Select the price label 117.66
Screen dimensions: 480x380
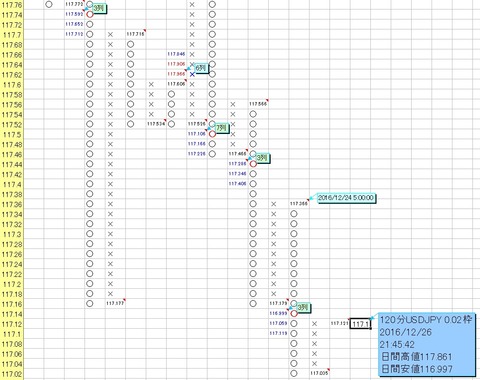[12, 55]
